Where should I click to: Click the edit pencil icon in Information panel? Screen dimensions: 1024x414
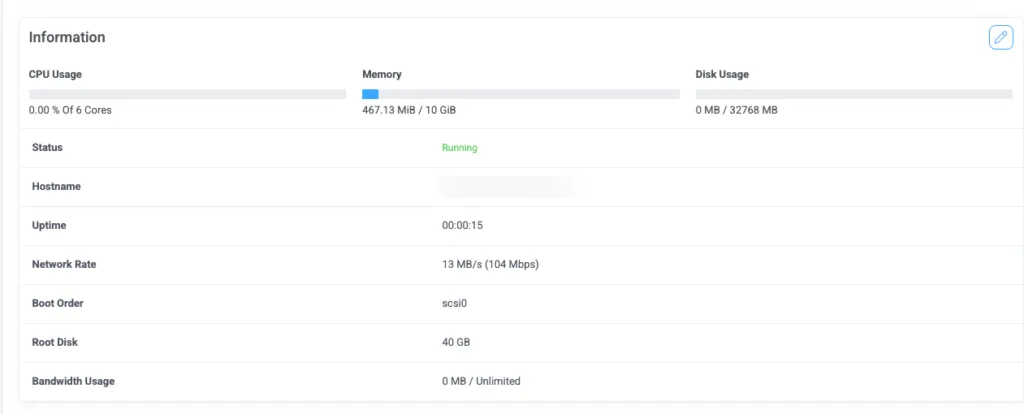coord(1000,37)
